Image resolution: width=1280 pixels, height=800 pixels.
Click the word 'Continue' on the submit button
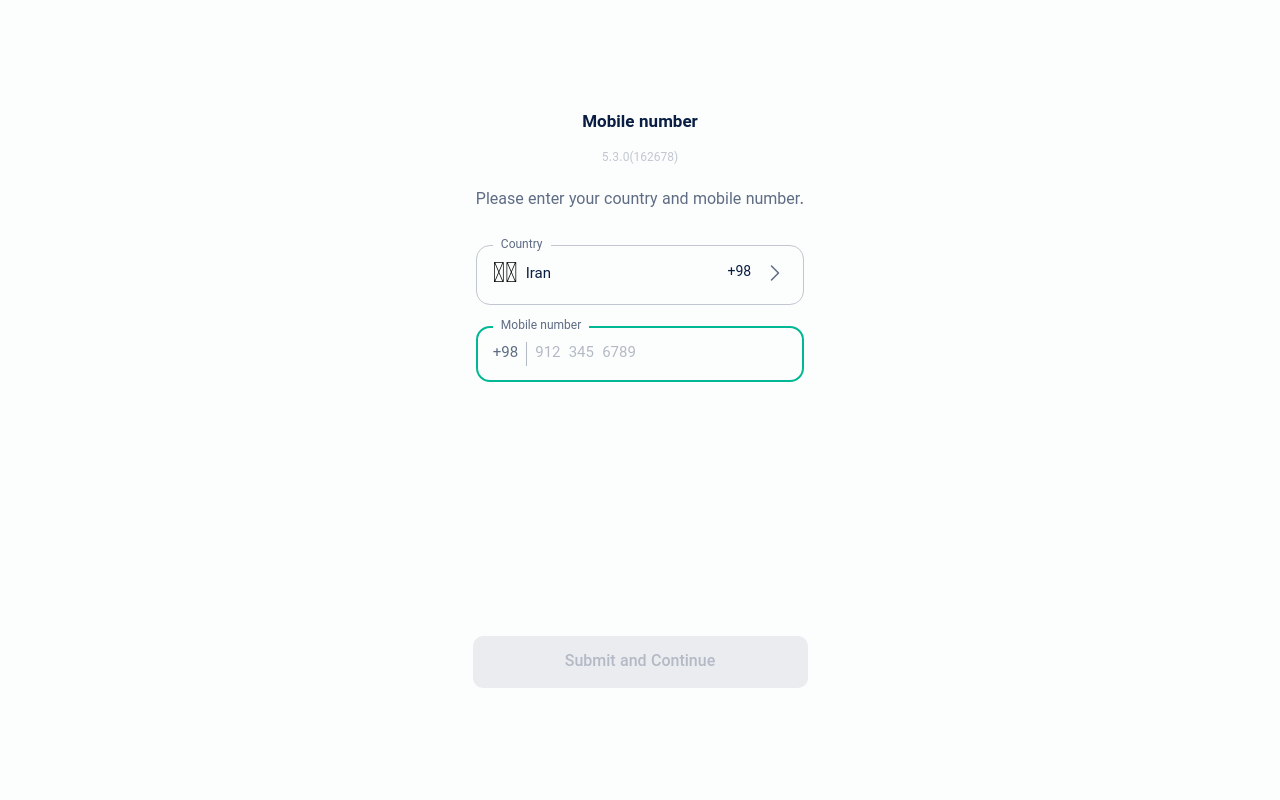click(683, 660)
